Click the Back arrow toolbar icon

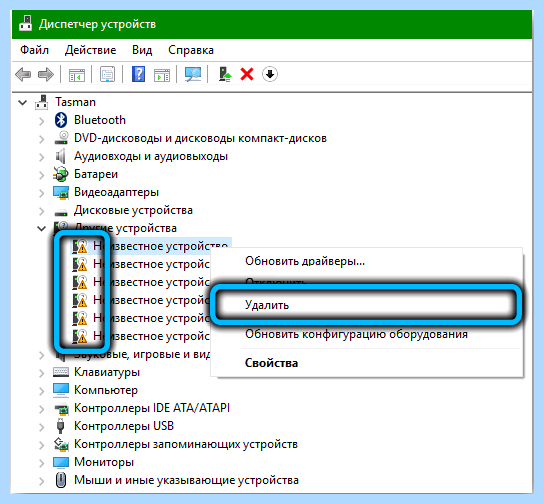(x=23, y=74)
